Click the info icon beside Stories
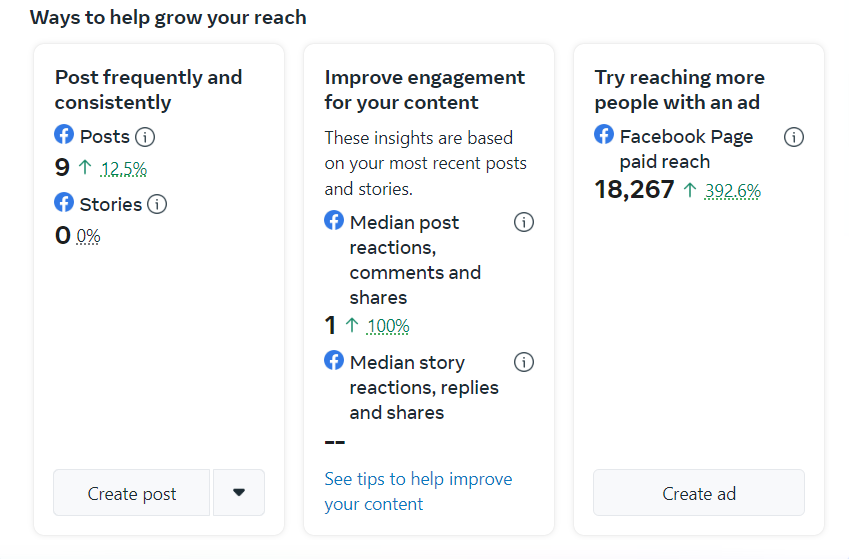This screenshot has width=849, height=559. [157, 204]
